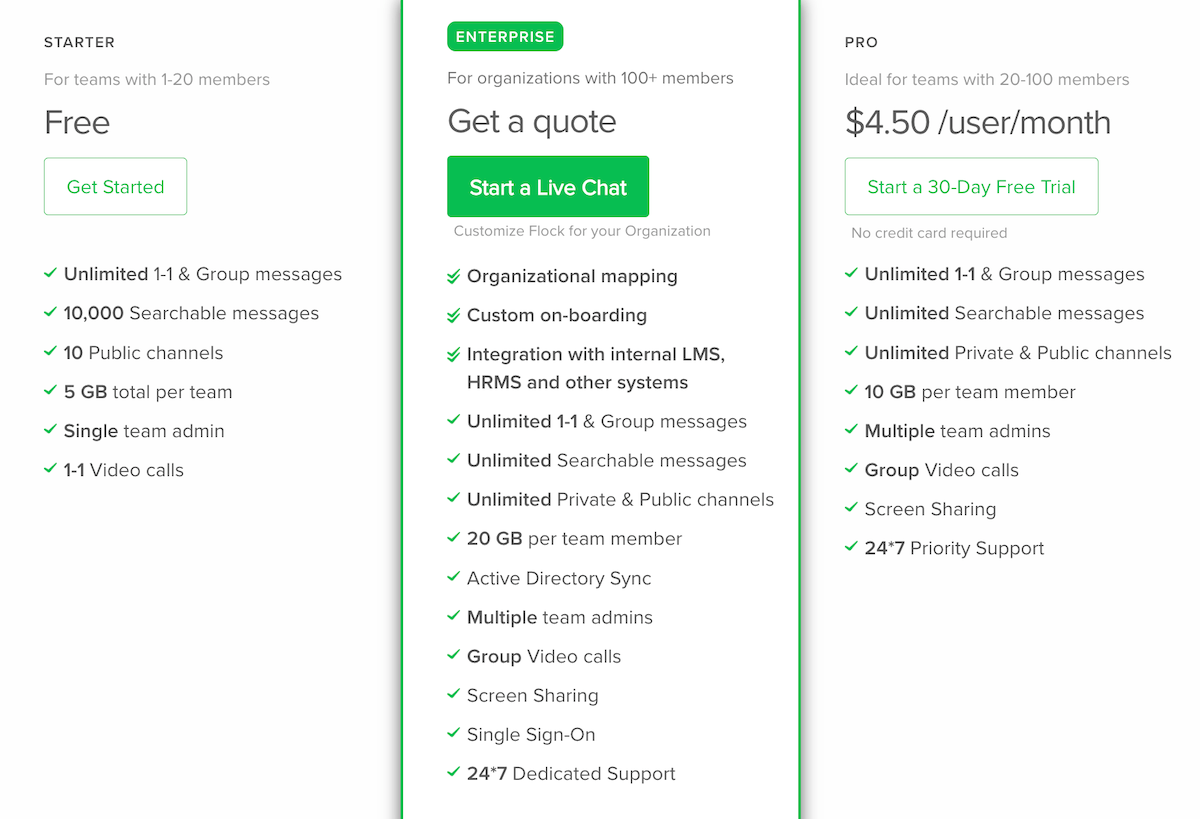This screenshot has width=1200, height=819.
Task: Click the checkmark beside 24*7 Dedicated Support
Action: [454, 773]
